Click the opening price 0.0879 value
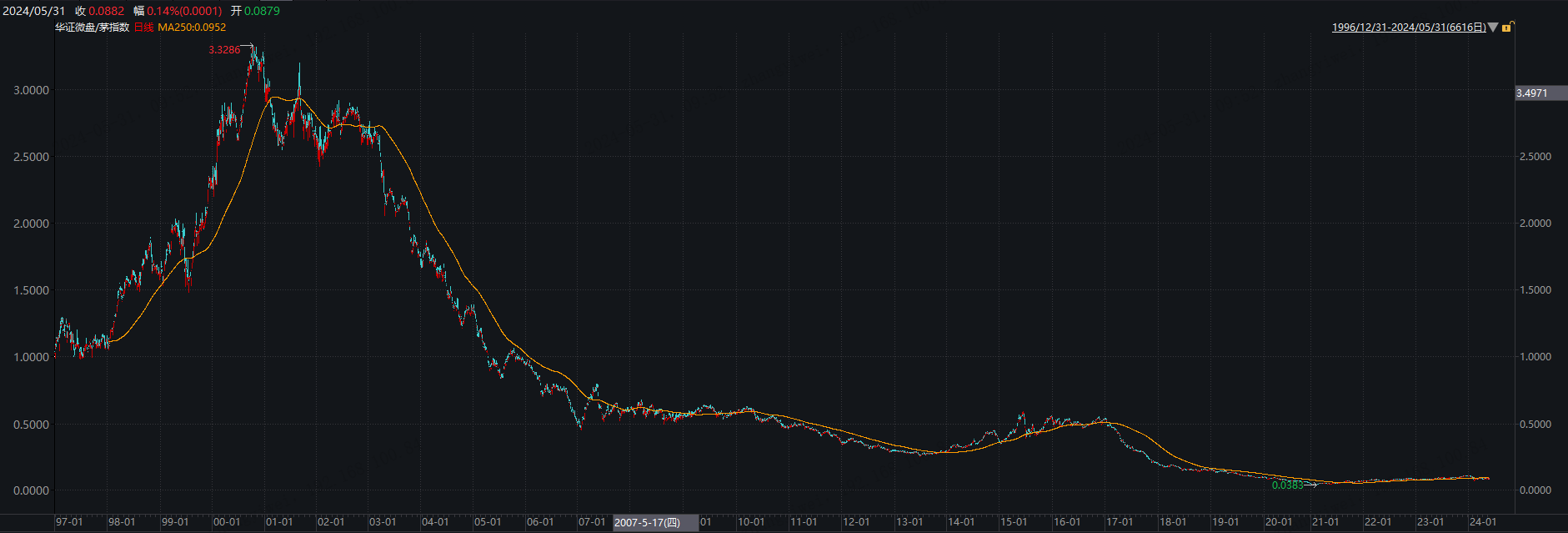The image size is (1568, 533). (262, 11)
